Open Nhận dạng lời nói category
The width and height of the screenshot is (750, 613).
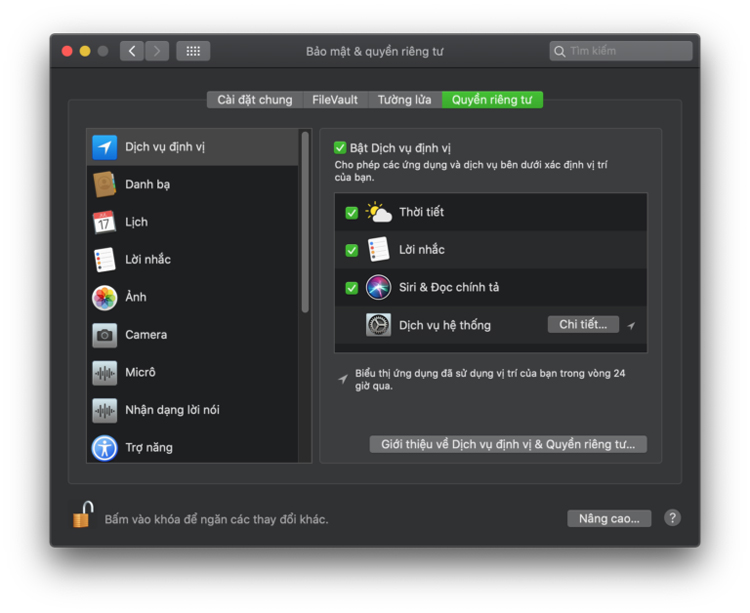point(172,409)
